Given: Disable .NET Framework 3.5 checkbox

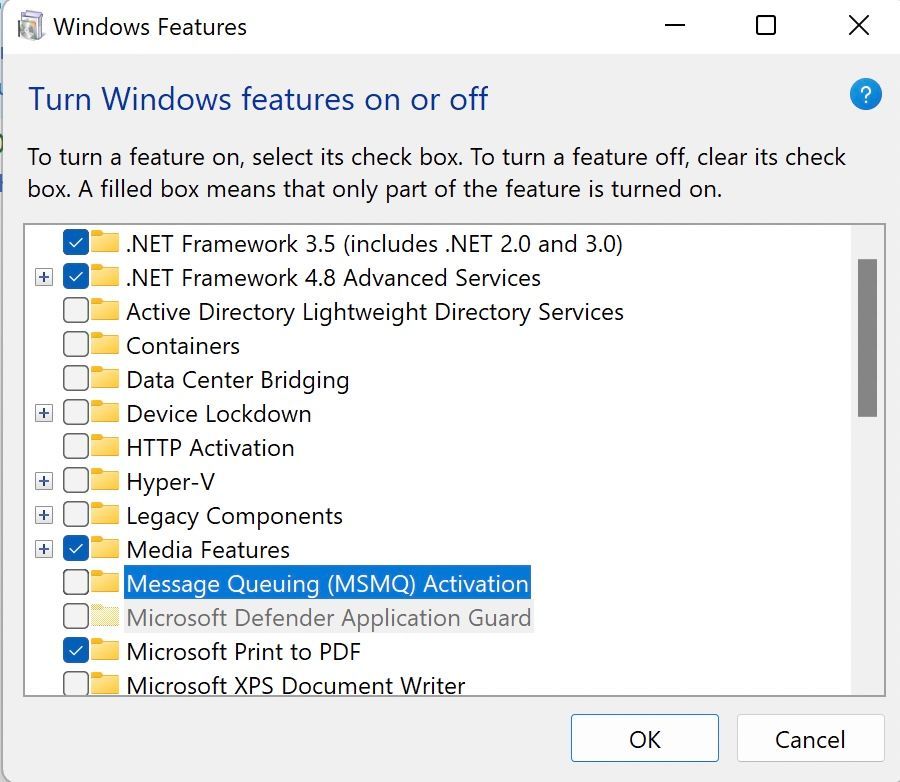Looking at the screenshot, I should coord(75,243).
